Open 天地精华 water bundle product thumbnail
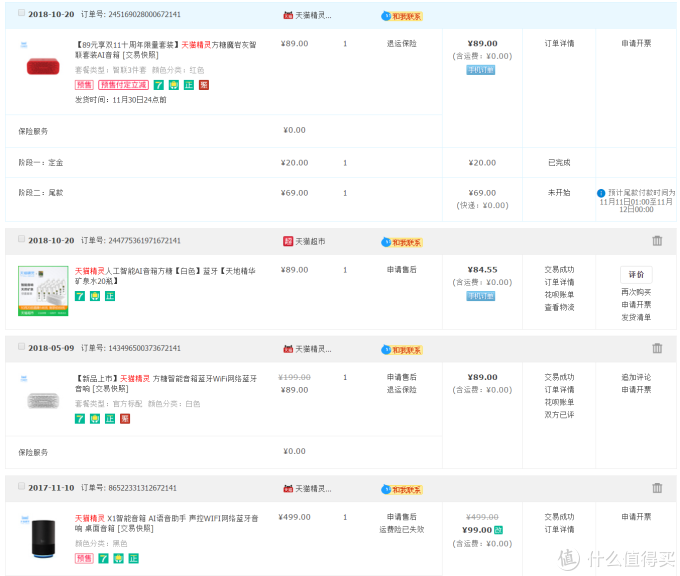The height and width of the screenshot is (576, 680). click(x=43, y=291)
